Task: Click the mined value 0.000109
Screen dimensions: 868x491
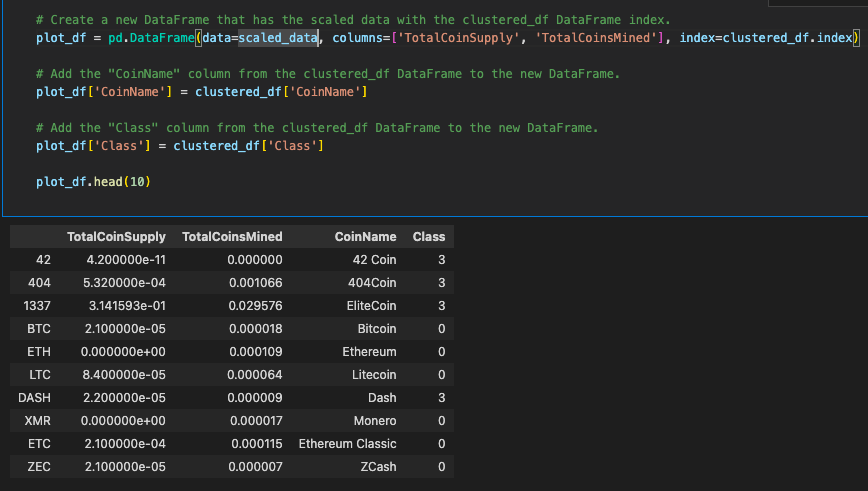Action: tap(256, 352)
